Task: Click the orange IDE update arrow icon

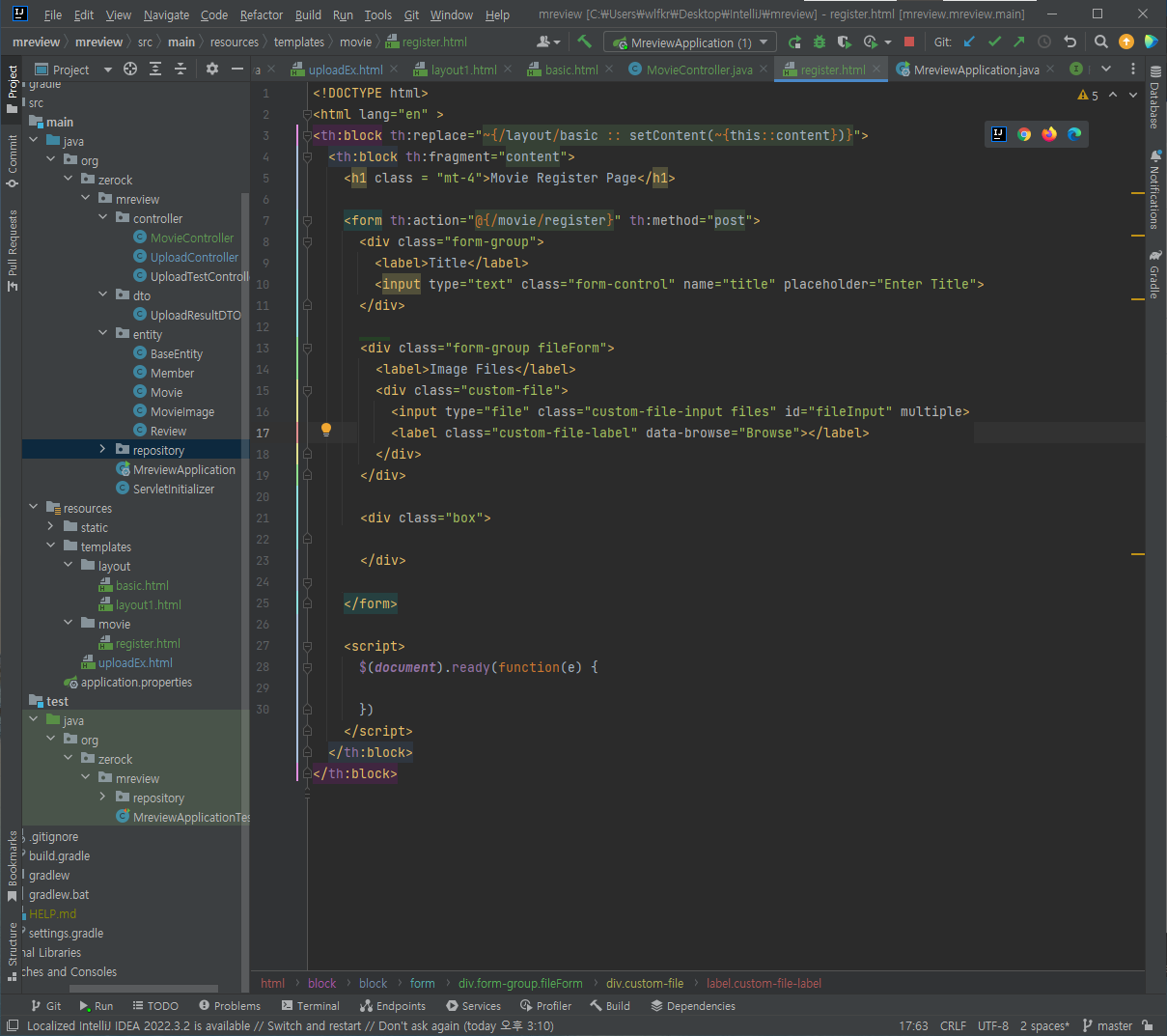Action: pyautogui.click(x=1126, y=42)
